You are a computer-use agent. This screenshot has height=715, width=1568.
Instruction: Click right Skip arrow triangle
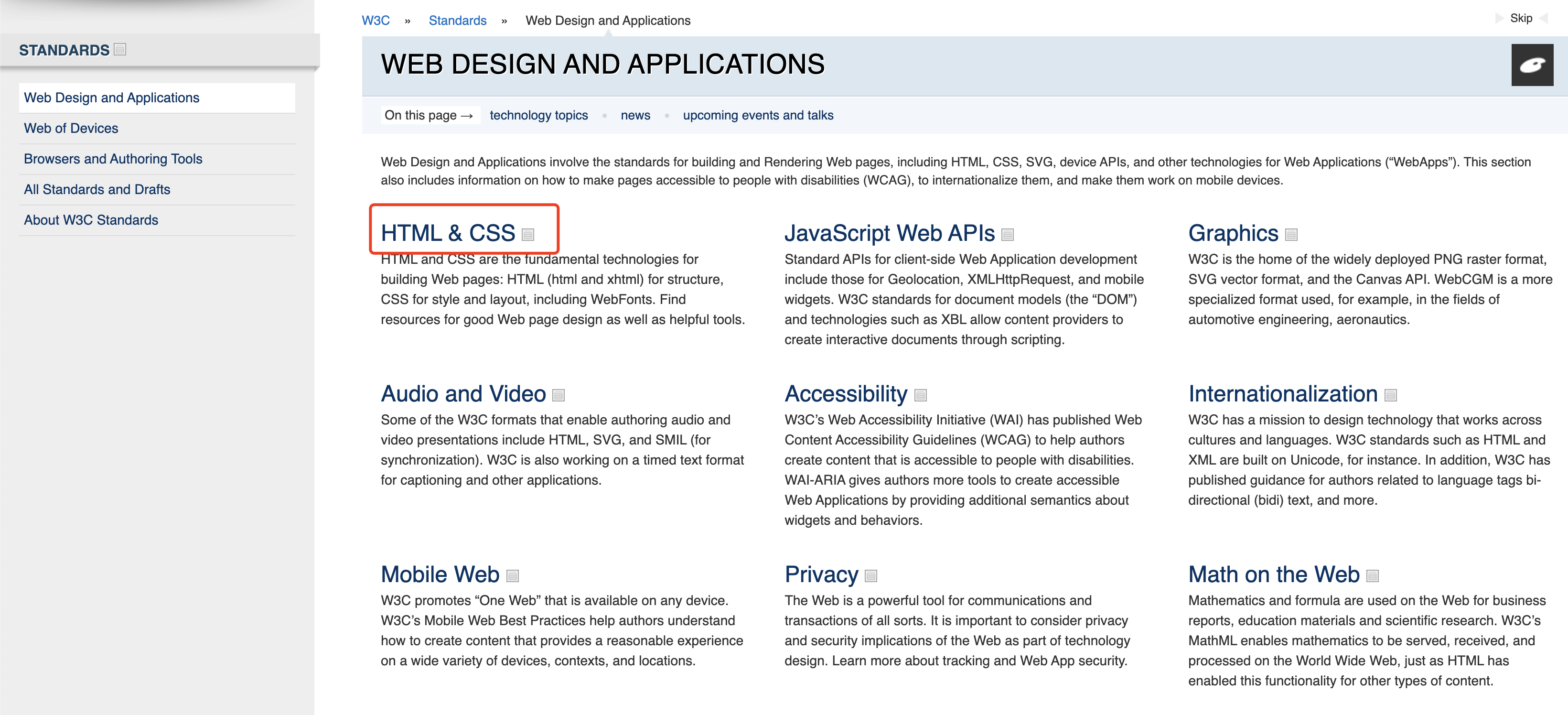pos(1544,18)
